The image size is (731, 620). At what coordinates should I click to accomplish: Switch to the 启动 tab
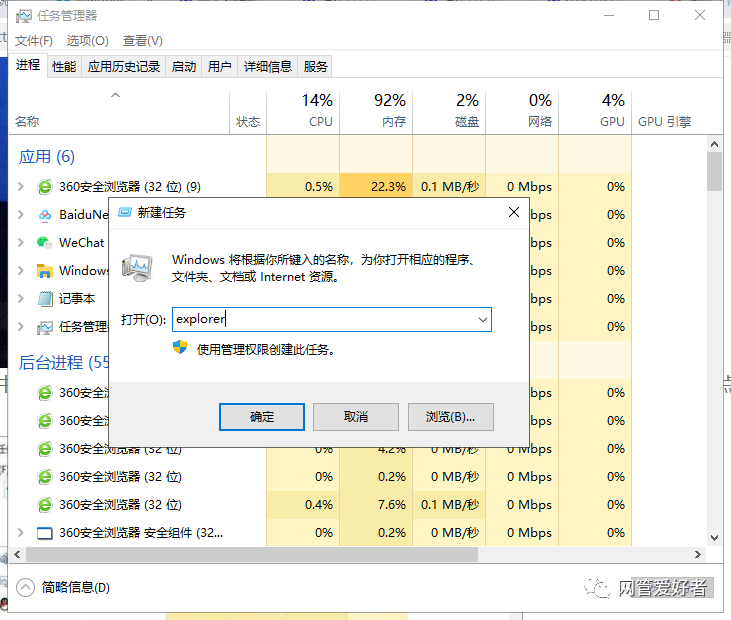pyautogui.click(x=184, y=67)
